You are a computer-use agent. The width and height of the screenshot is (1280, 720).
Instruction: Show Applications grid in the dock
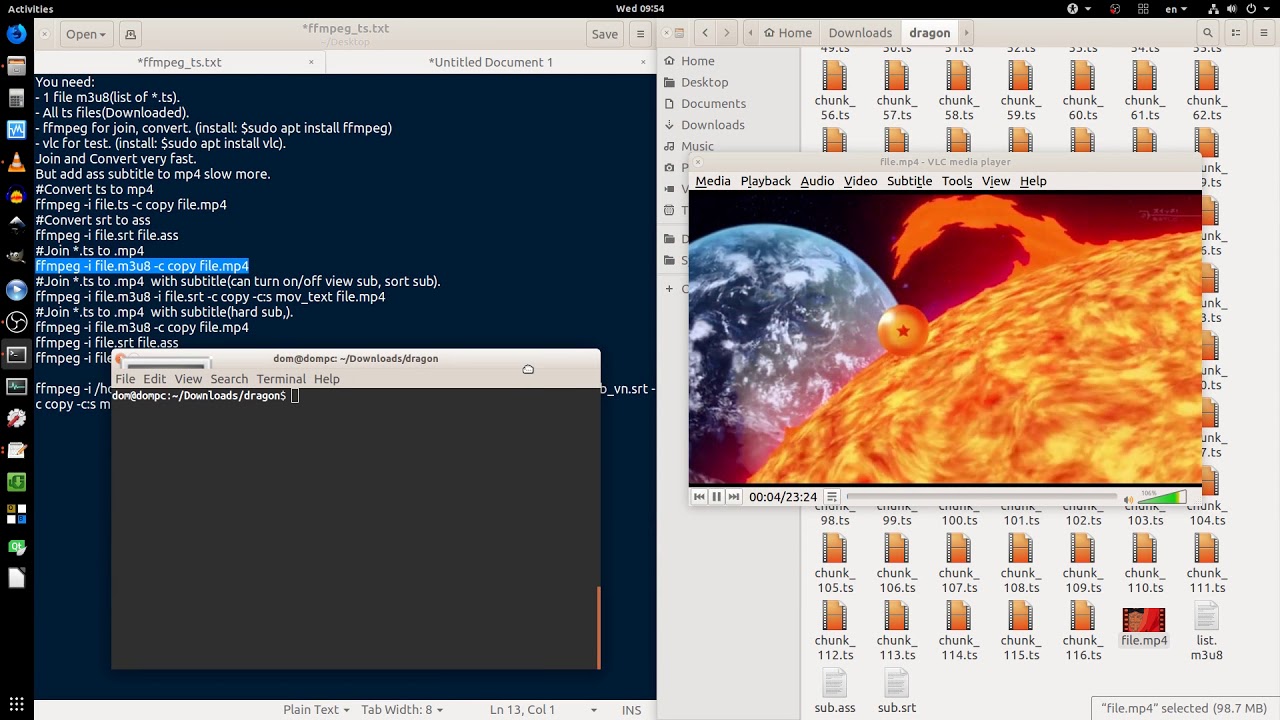(16, 705)
